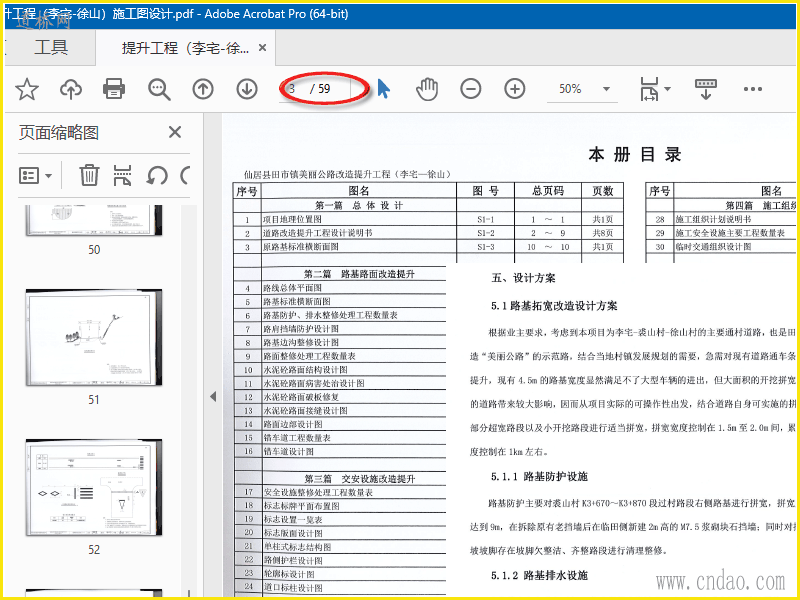The height and width of the screenshot is (600, 800).
Task: Open the find text magnifier icon
Action: coord(159,89)
